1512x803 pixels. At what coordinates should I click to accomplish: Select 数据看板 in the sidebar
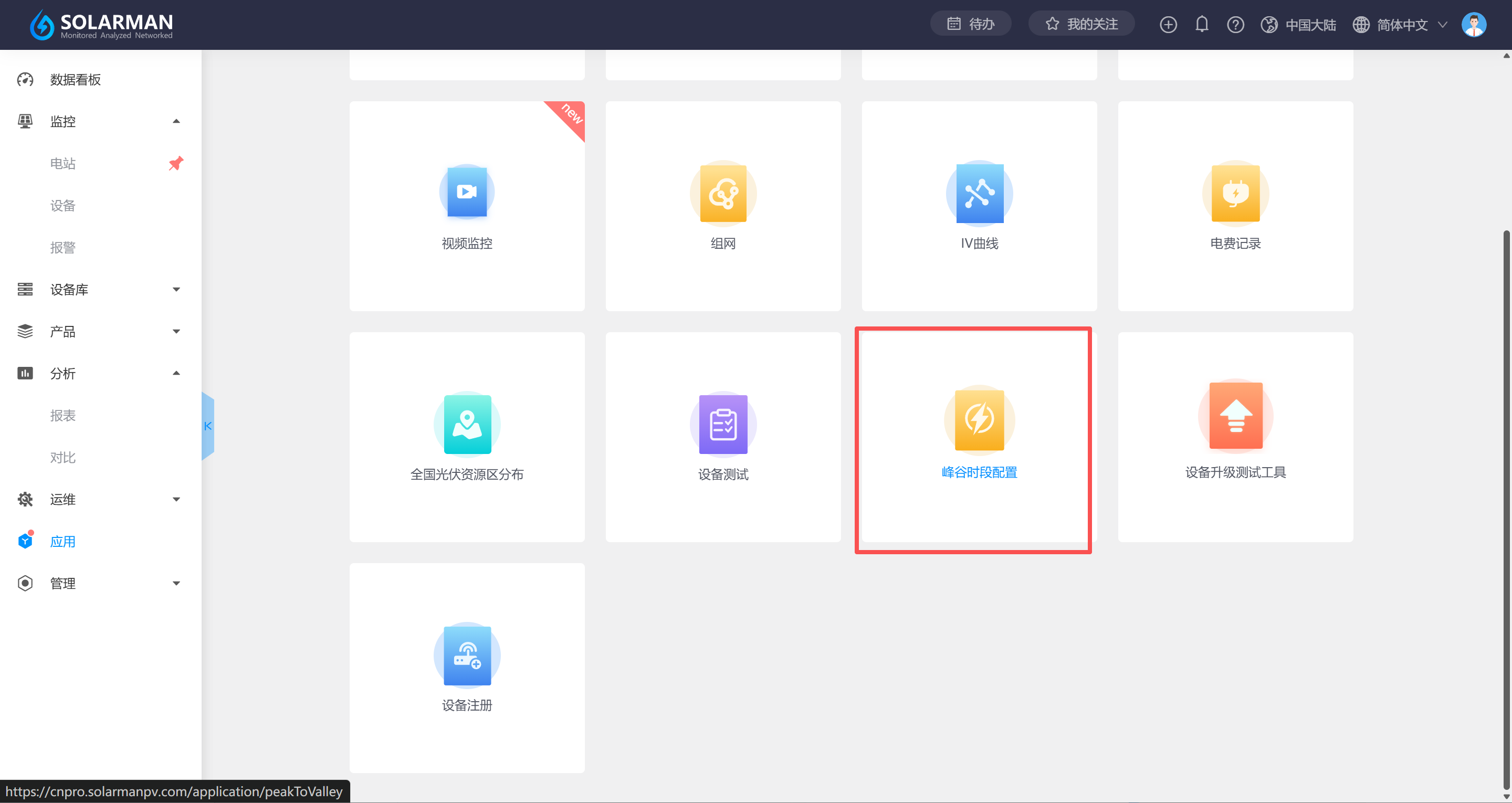pyautogui.click(x=75, y=80)
